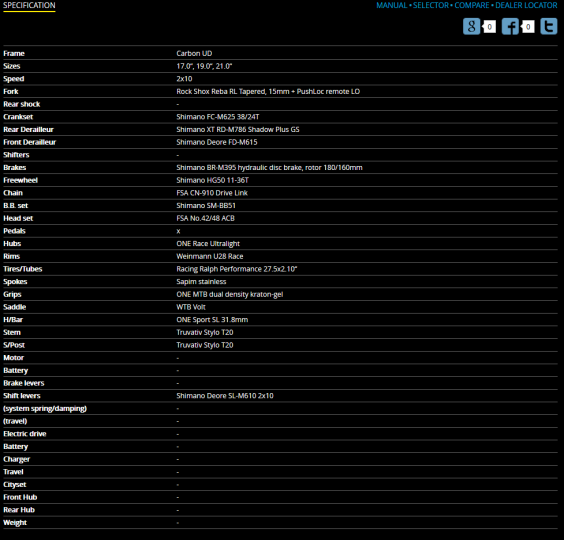Click the Shimano Deore SL-M610 shift levers value

225,396
